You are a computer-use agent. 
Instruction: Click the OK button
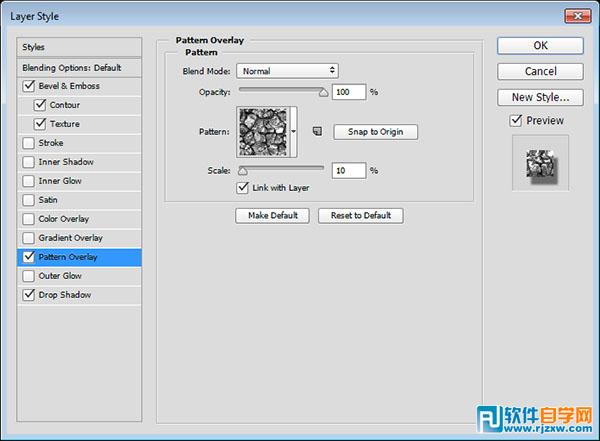[x=540, y=46]
